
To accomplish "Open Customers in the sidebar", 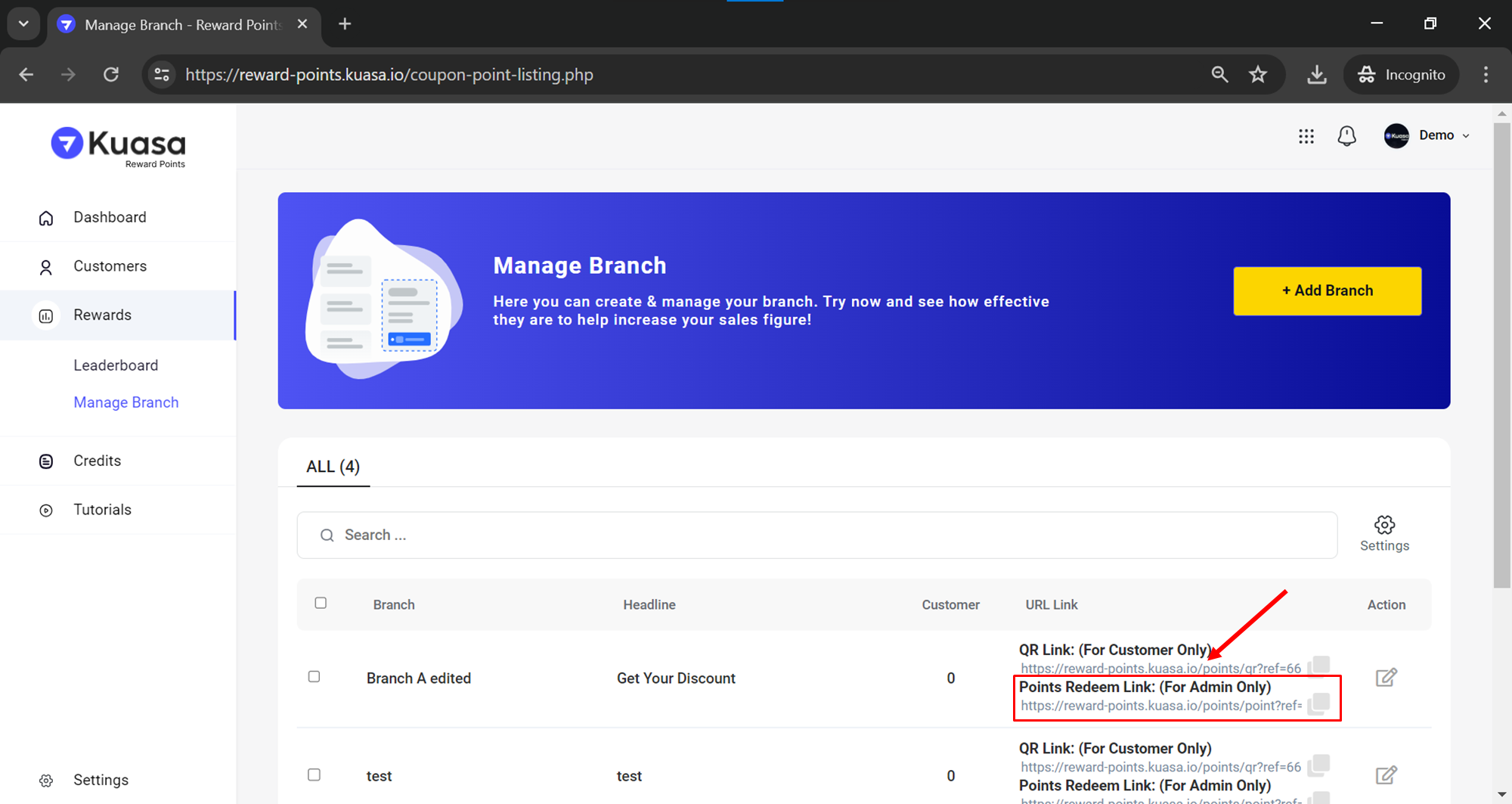I will tap(110, 266).
